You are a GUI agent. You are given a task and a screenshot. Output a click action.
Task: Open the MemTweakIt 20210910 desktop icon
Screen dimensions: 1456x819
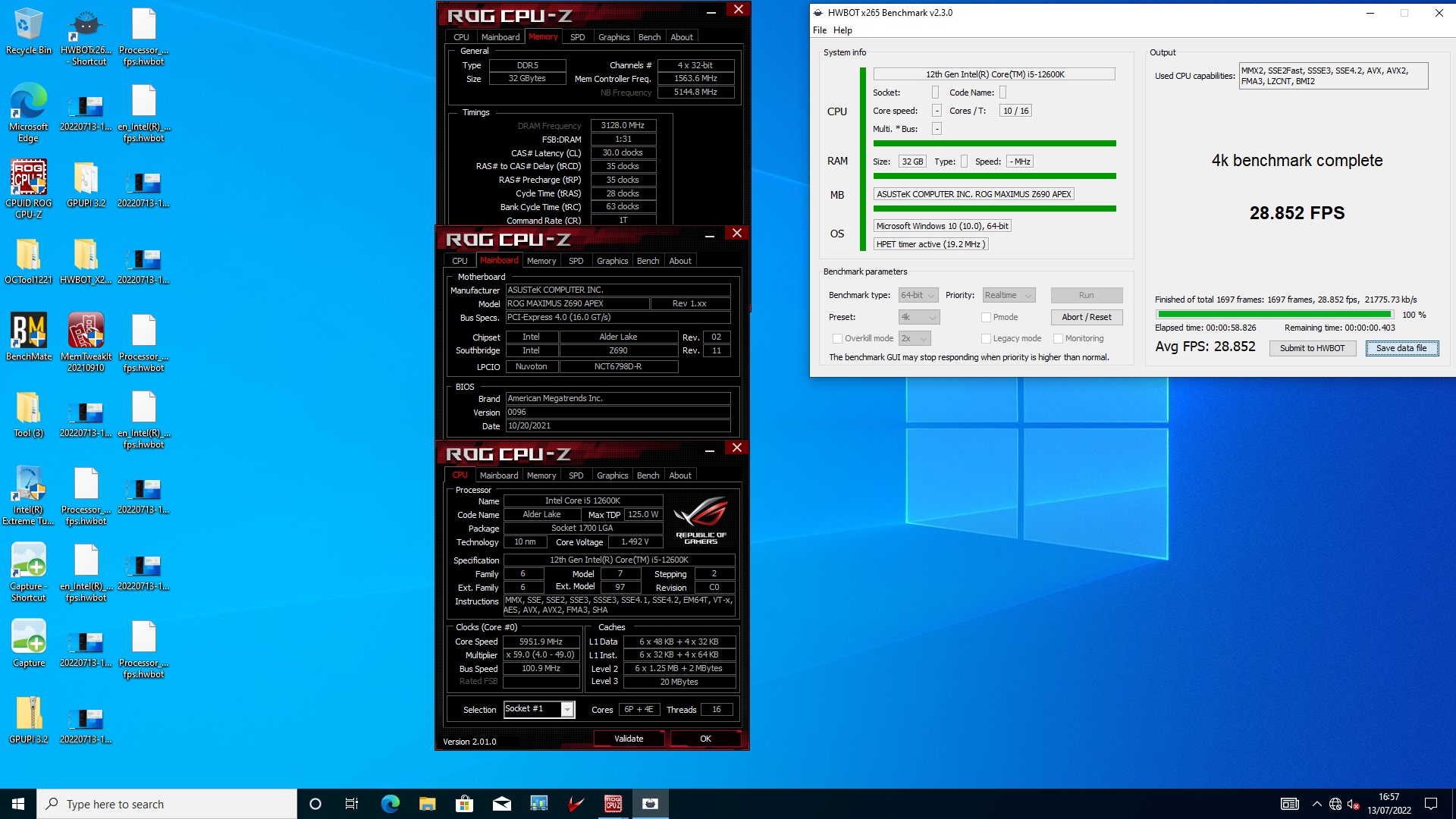(86, 342)
